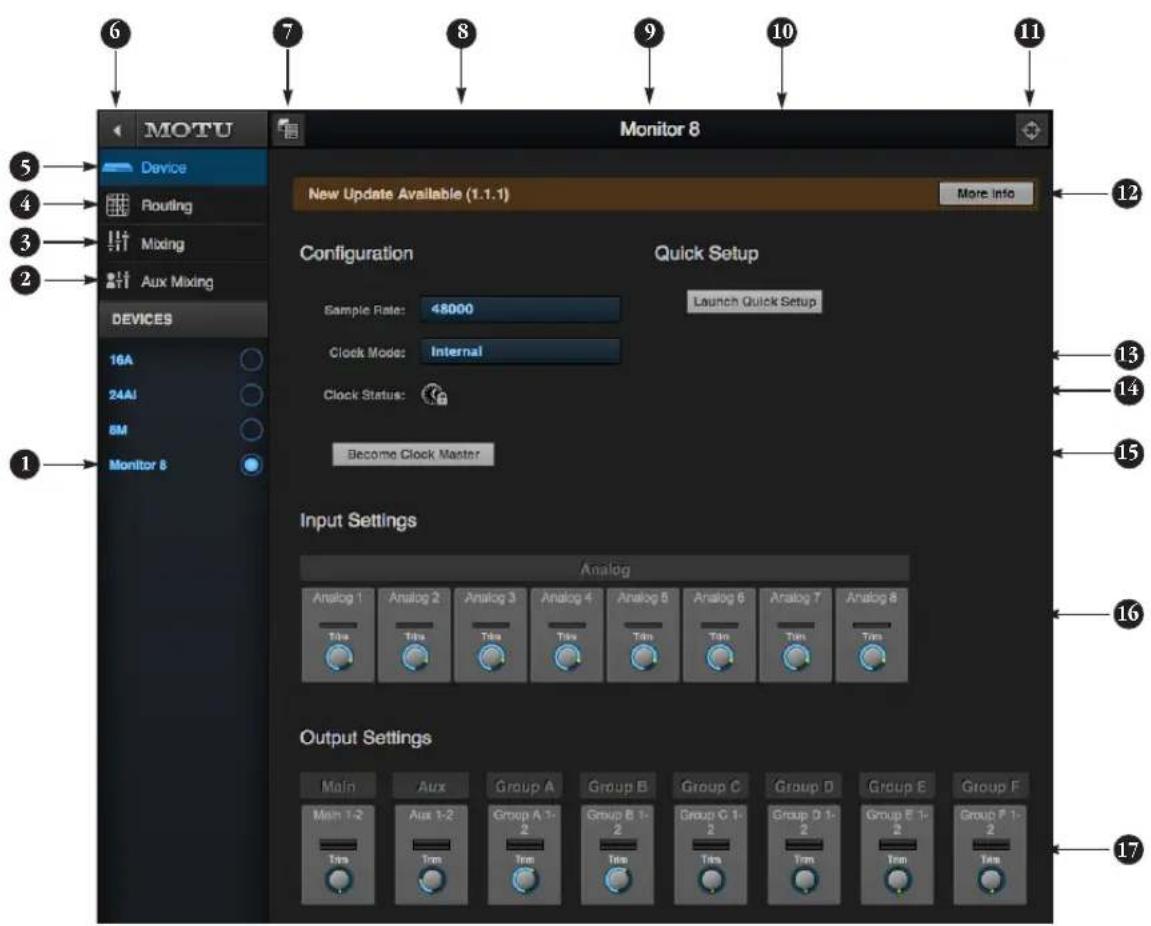Open the Aux Mixing tab
The height and width of the screenshot is (926, 1151).
coord(183,281)
